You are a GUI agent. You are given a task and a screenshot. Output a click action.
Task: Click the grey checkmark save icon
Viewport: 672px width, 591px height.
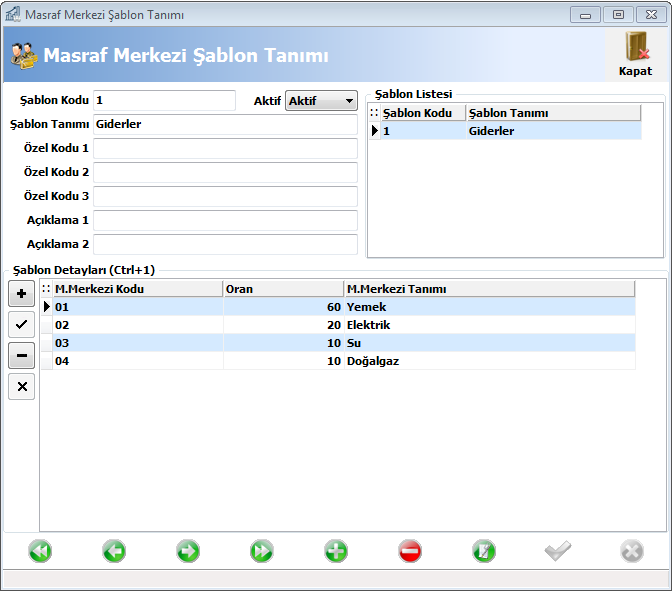pos(558,551)
